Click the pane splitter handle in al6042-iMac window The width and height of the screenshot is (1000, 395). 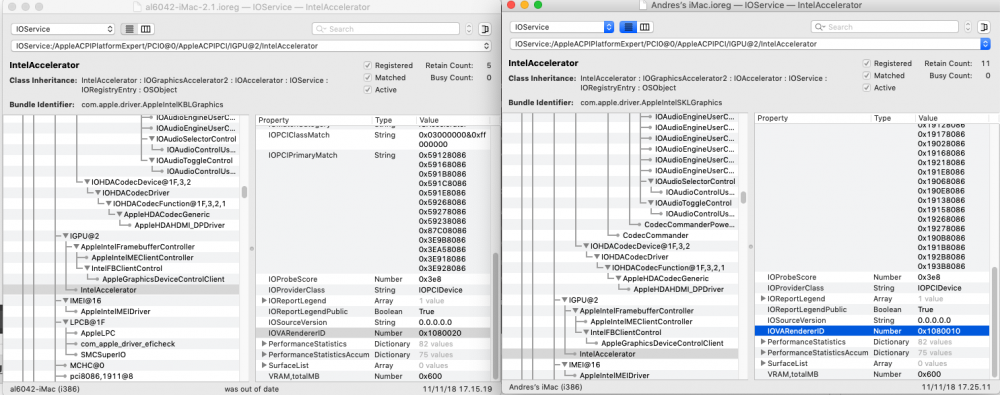click(x=251, y=249)
